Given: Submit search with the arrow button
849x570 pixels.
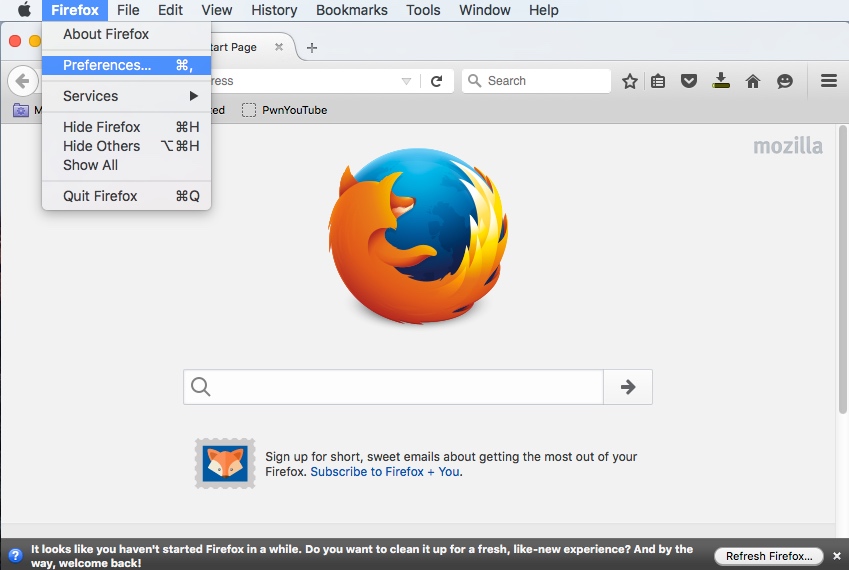Looking at the screenshot, I should [x=628, y=386].
